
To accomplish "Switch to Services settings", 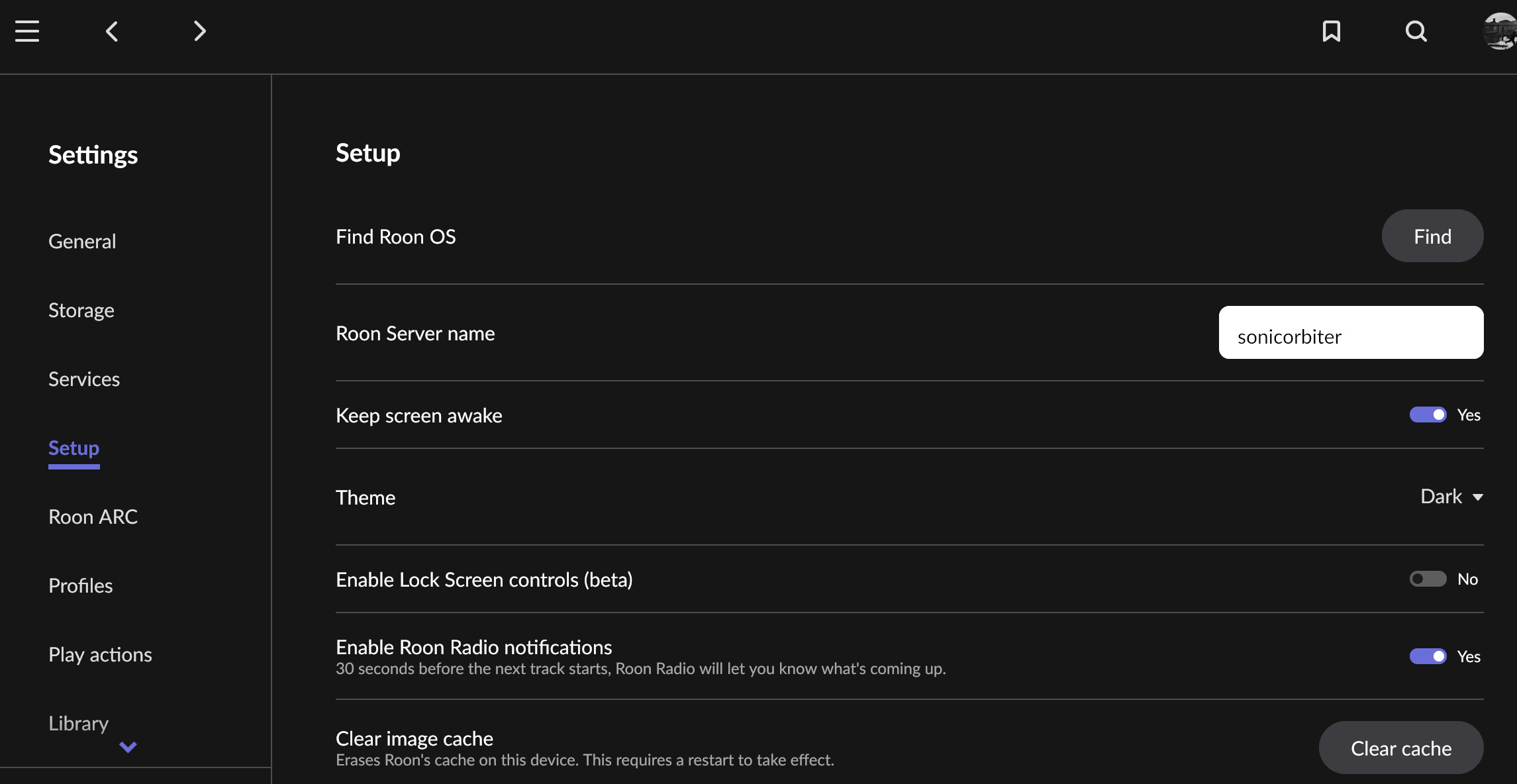I will [x=84, y=379].
